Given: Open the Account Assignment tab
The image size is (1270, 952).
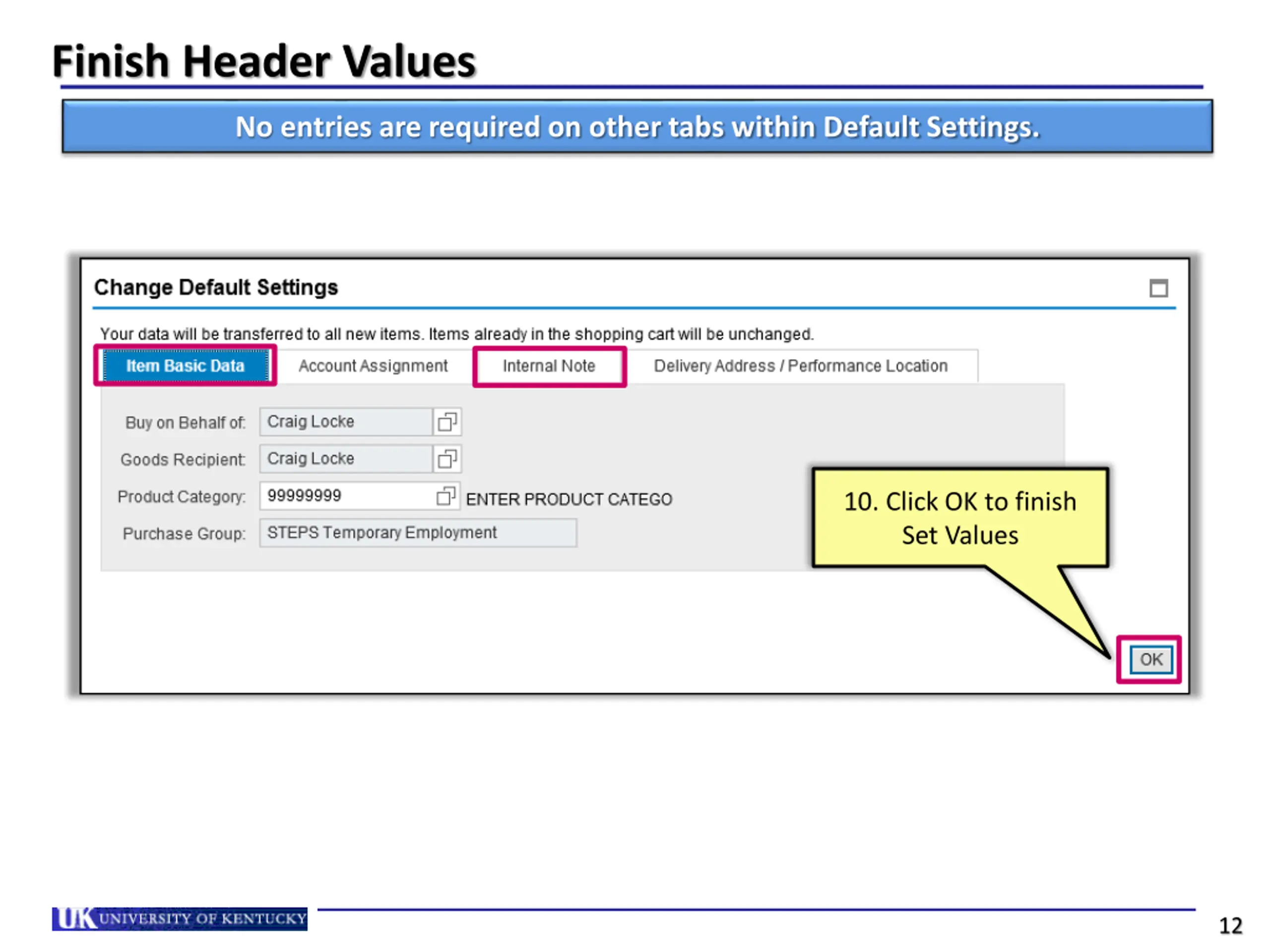Looking at the screenshot, I should coord(373,366).
